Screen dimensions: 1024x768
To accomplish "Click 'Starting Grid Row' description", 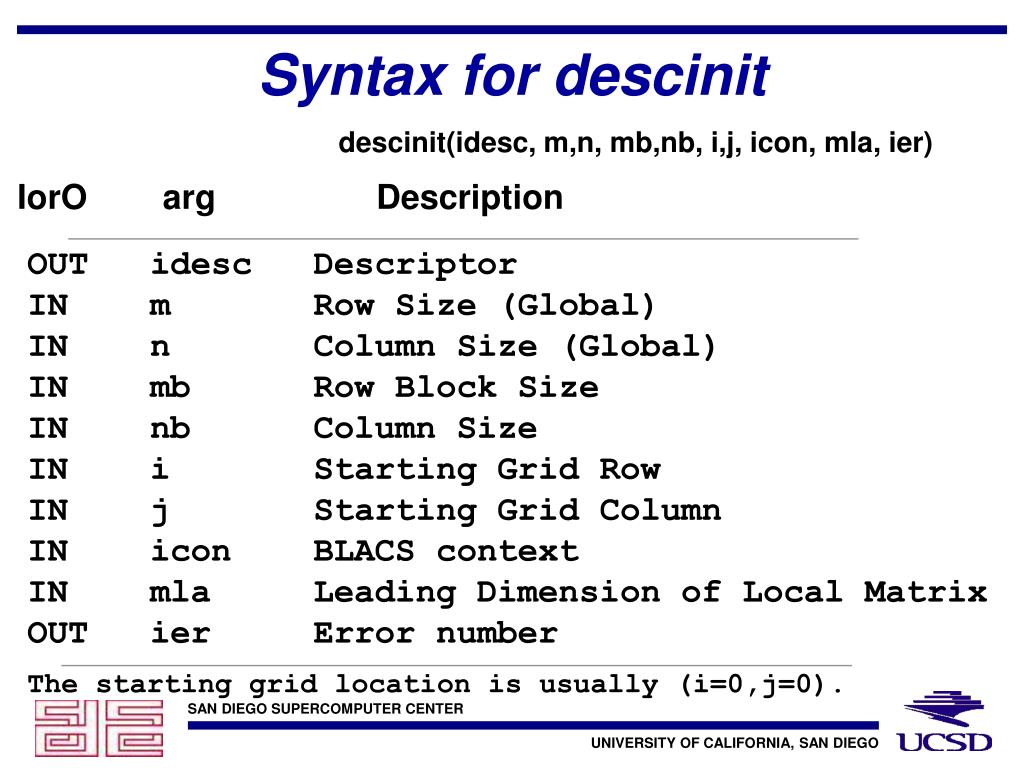I will tap(487, 470).
